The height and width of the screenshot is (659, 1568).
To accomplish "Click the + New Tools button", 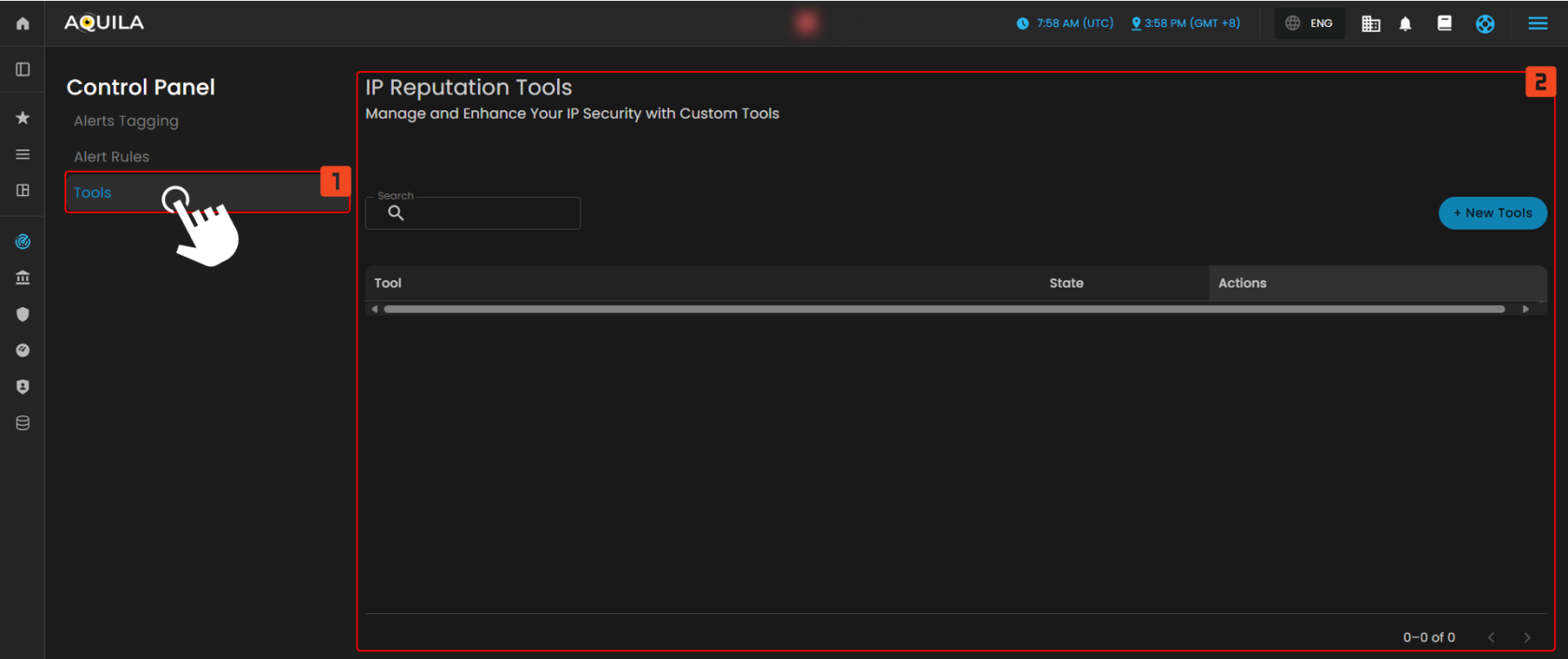I will click(x=1491, y=213).
